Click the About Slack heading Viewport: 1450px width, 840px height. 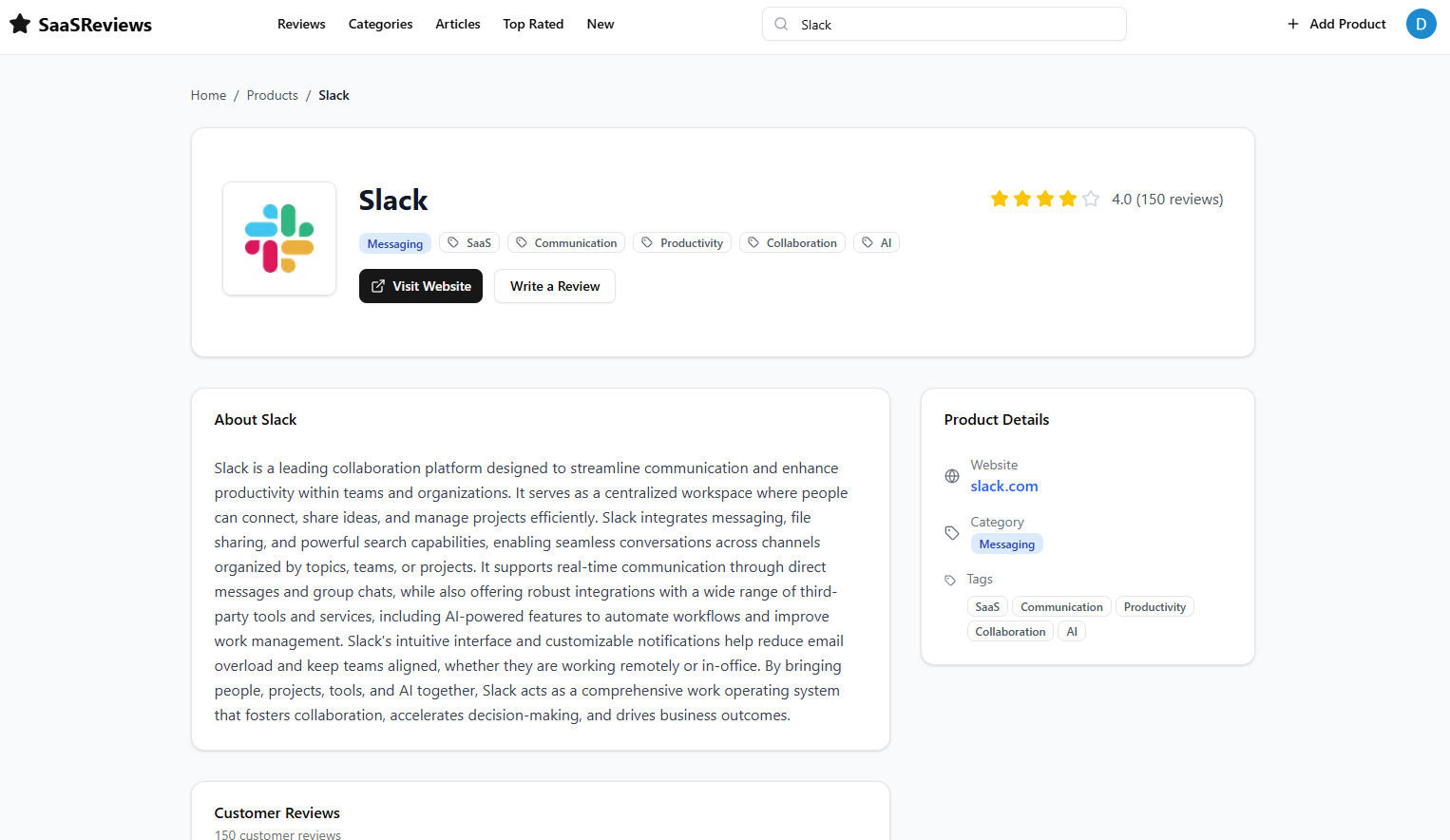[x=256, y=419]
